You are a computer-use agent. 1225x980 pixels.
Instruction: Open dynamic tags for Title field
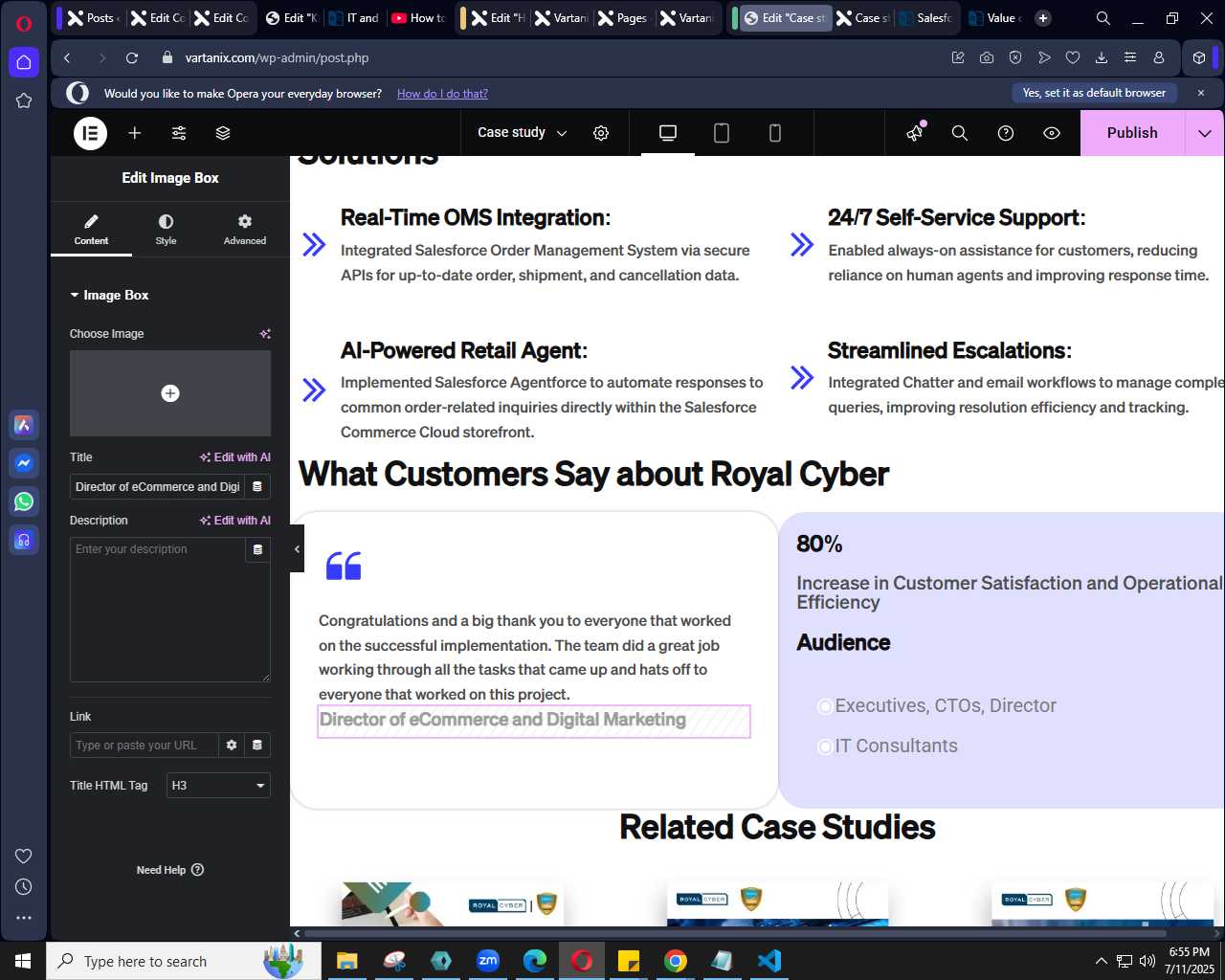(x=257, y=487)
